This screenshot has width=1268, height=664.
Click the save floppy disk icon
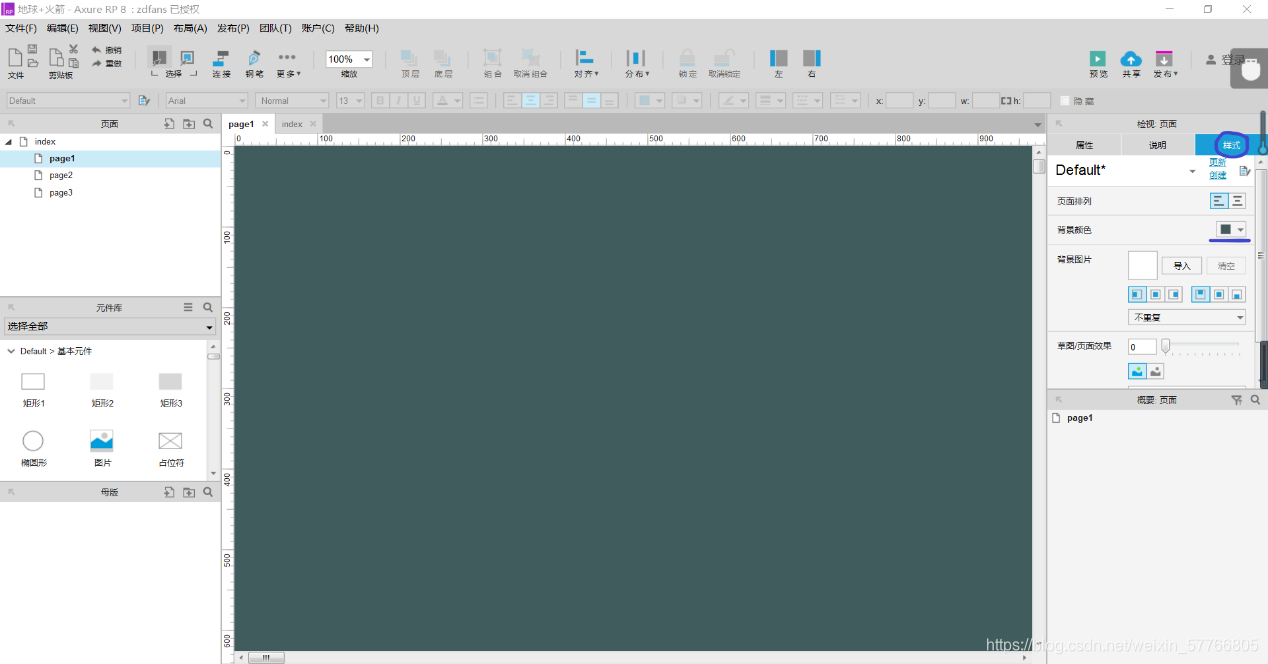[x=33, y=49]
